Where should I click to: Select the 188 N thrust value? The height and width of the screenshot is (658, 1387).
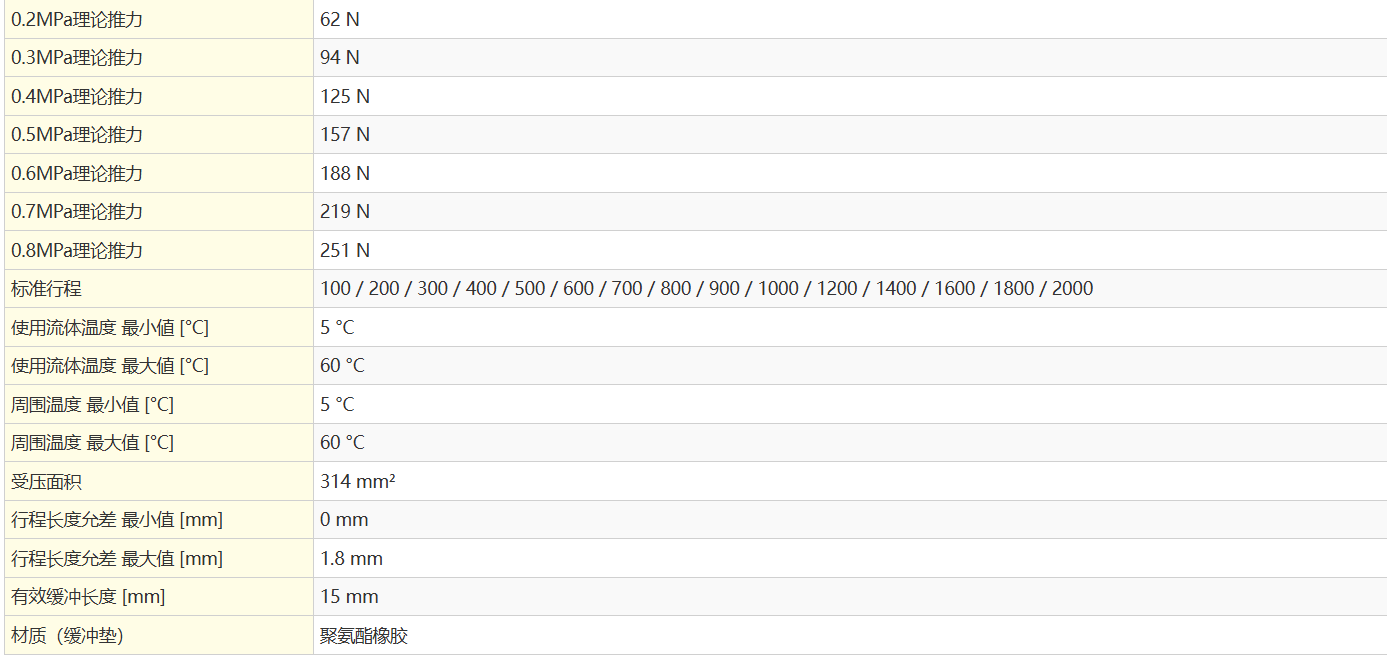pos(345,174)
